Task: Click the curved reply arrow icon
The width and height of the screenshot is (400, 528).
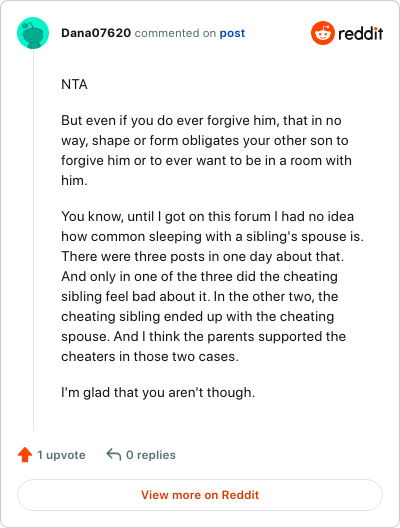Action: pyautogui.click(x=114, y=455)
